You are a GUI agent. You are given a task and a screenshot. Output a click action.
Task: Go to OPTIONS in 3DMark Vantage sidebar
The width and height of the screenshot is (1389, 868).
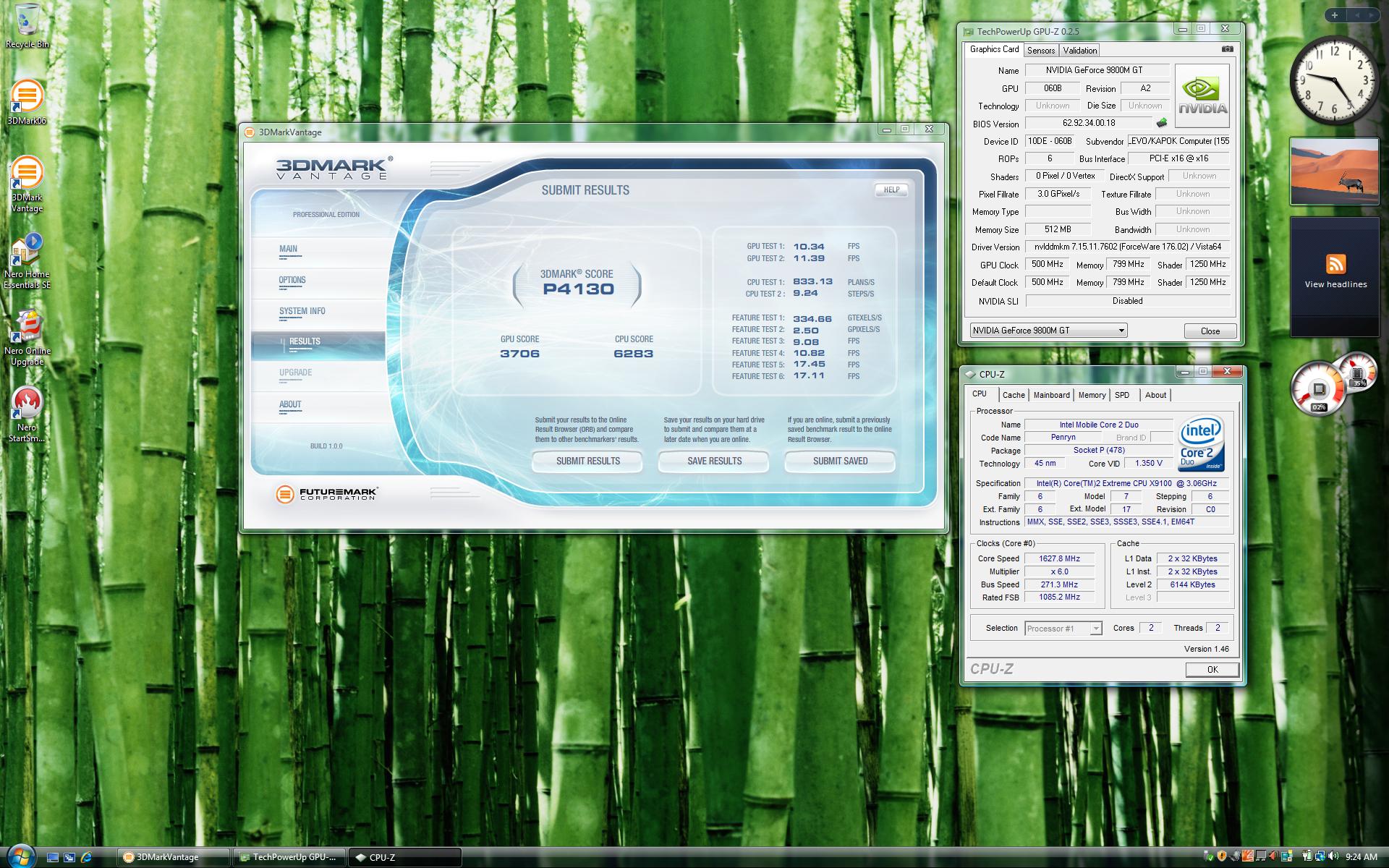click(318, 283)
